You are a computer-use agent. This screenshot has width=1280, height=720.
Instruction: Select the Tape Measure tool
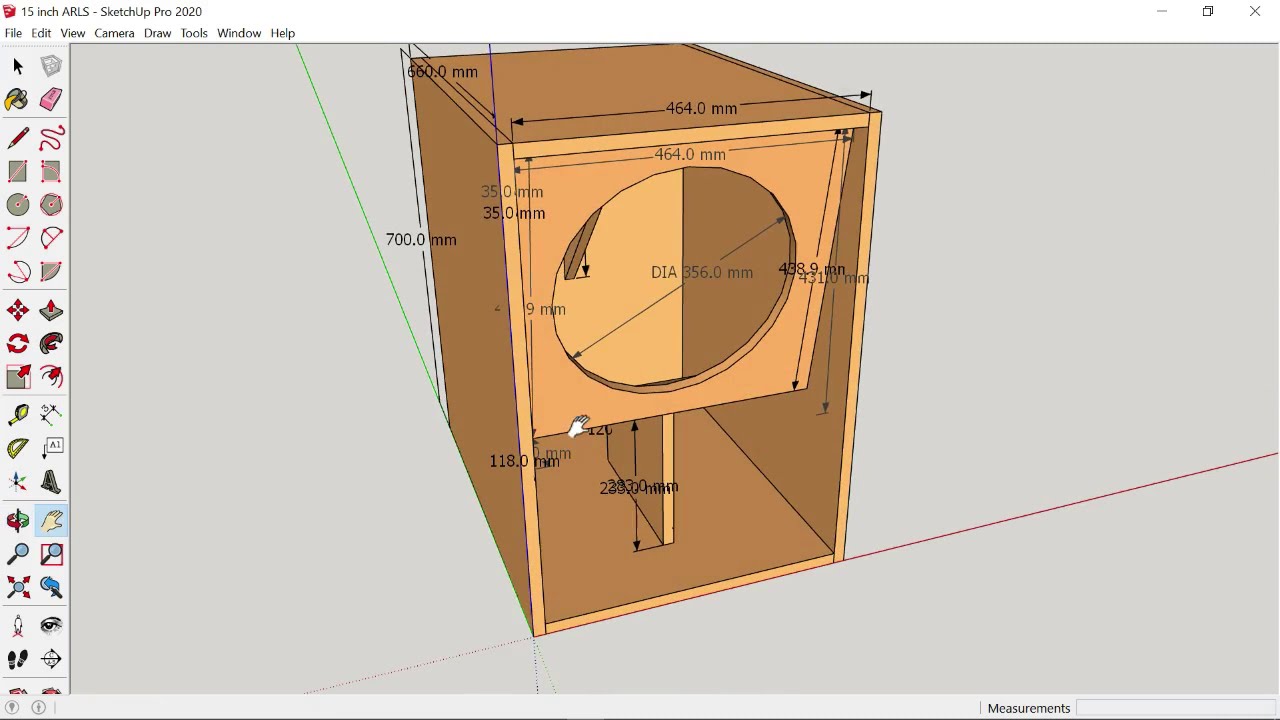click(x=18, y=414)
